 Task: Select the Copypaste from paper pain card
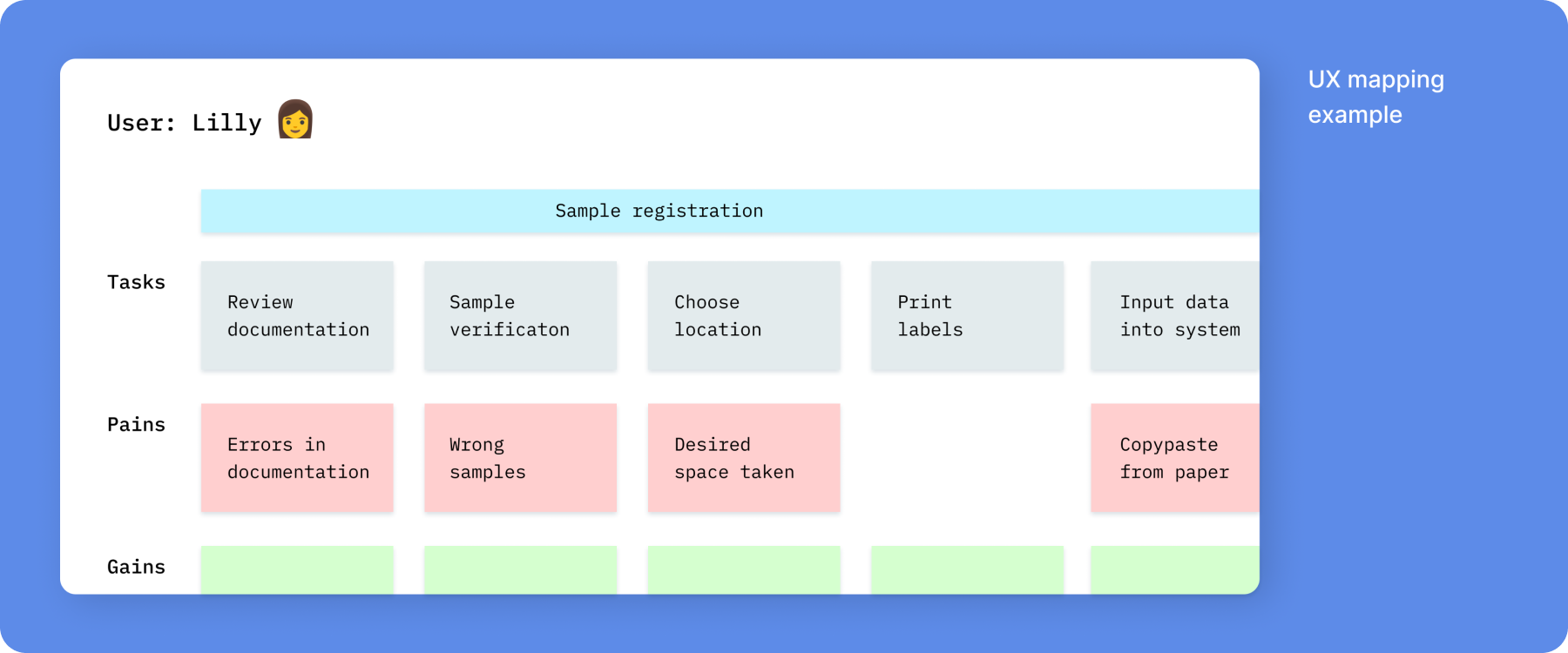click(1175, 458)
